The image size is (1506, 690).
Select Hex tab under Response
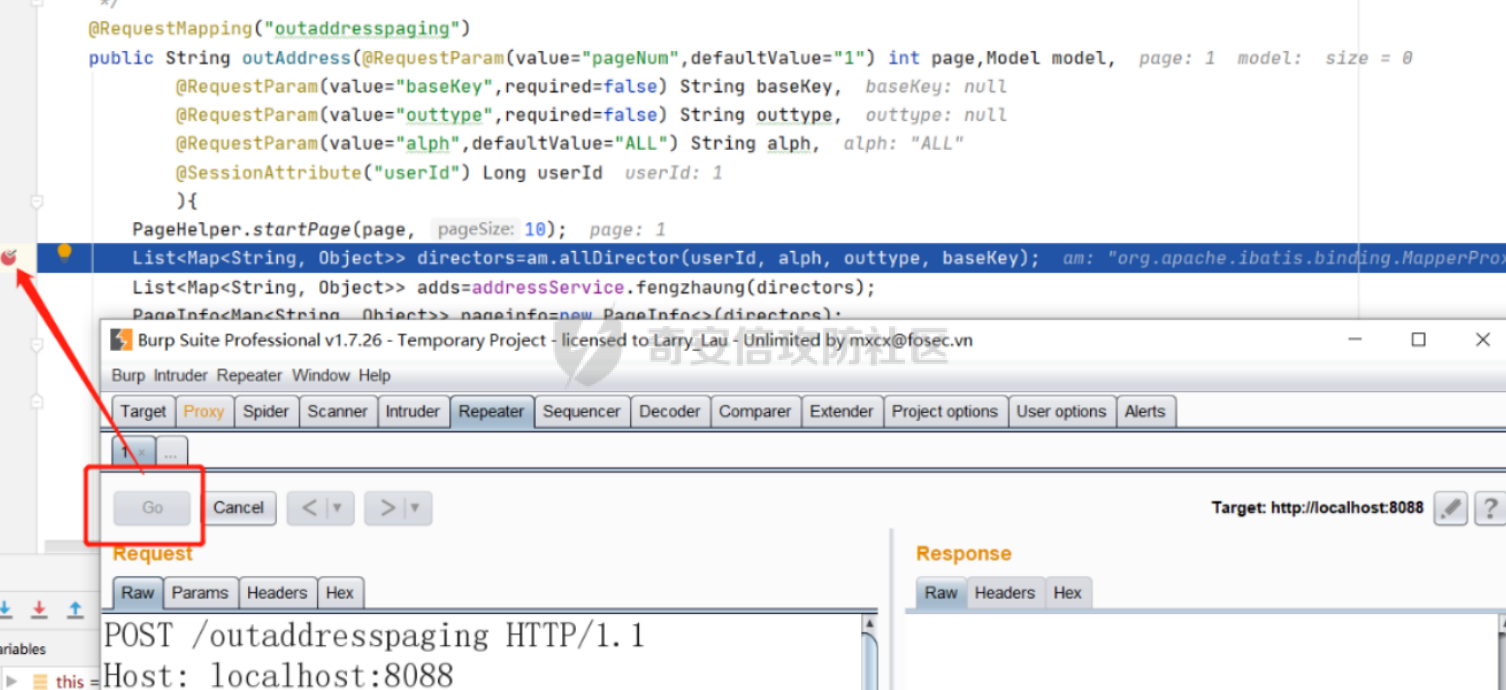click(1067, 593)
